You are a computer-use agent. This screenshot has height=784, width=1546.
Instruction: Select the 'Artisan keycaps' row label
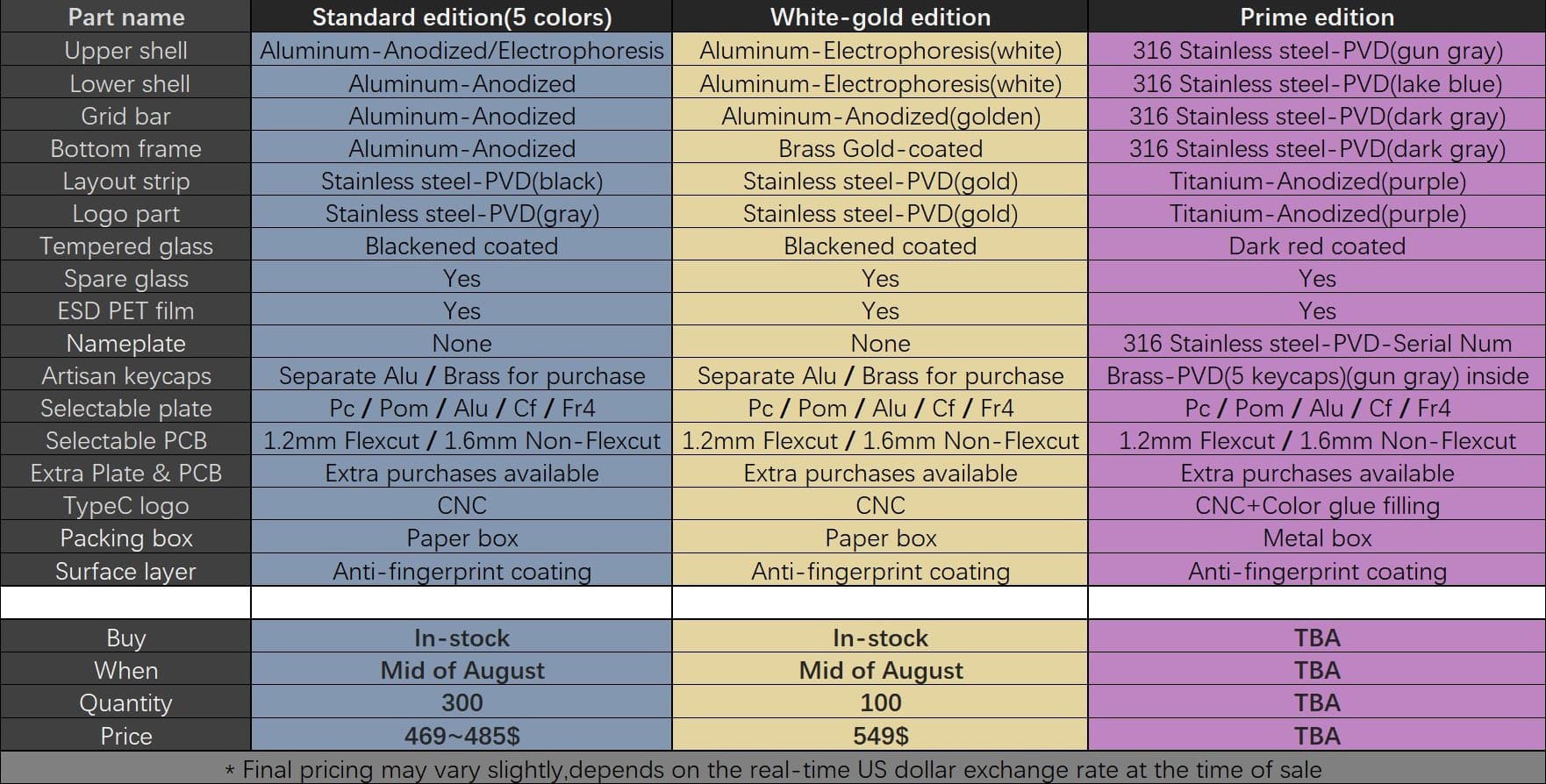point(125,375)
